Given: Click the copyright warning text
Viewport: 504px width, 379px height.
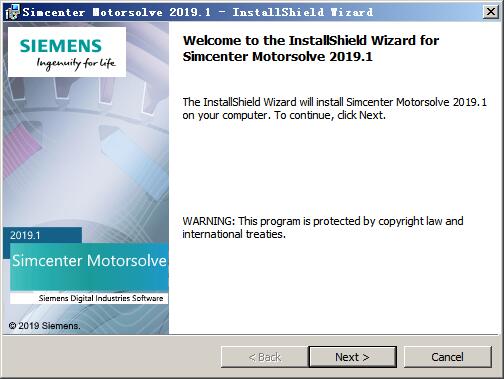Looking at the screenshot, I should point(323,227).
